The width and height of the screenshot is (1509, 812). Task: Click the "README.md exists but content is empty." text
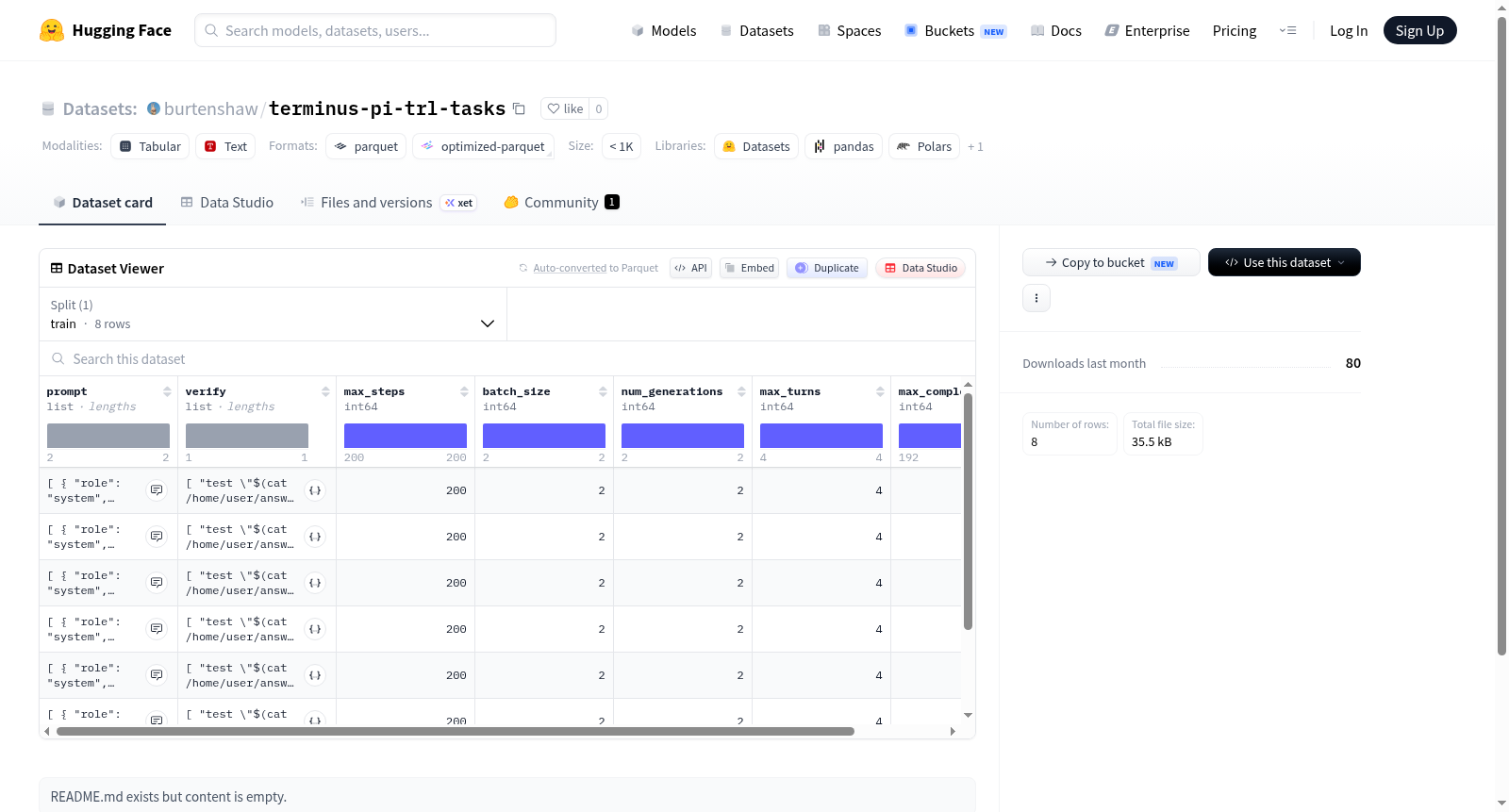(169, 797)
